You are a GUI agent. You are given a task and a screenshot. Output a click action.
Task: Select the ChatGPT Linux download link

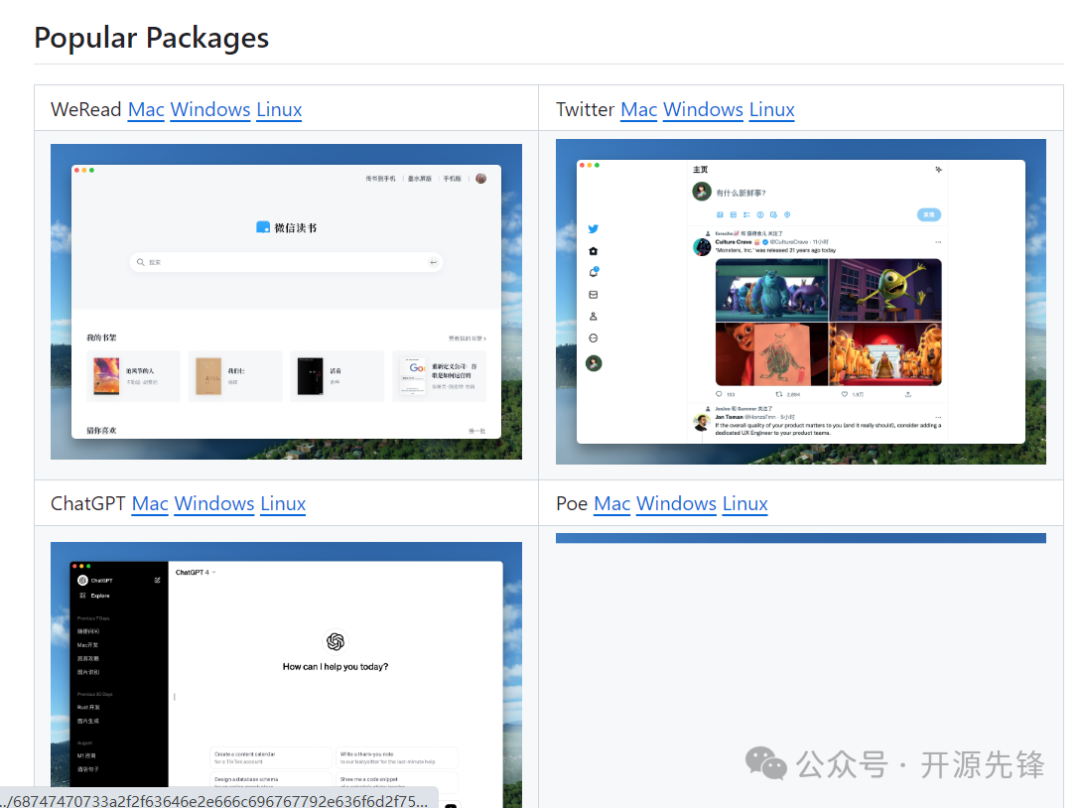pos(283,503)
